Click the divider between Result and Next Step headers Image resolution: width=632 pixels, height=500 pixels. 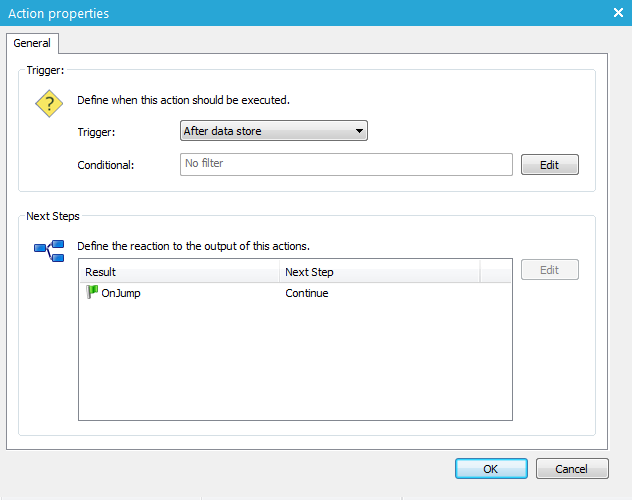(280, 272)
